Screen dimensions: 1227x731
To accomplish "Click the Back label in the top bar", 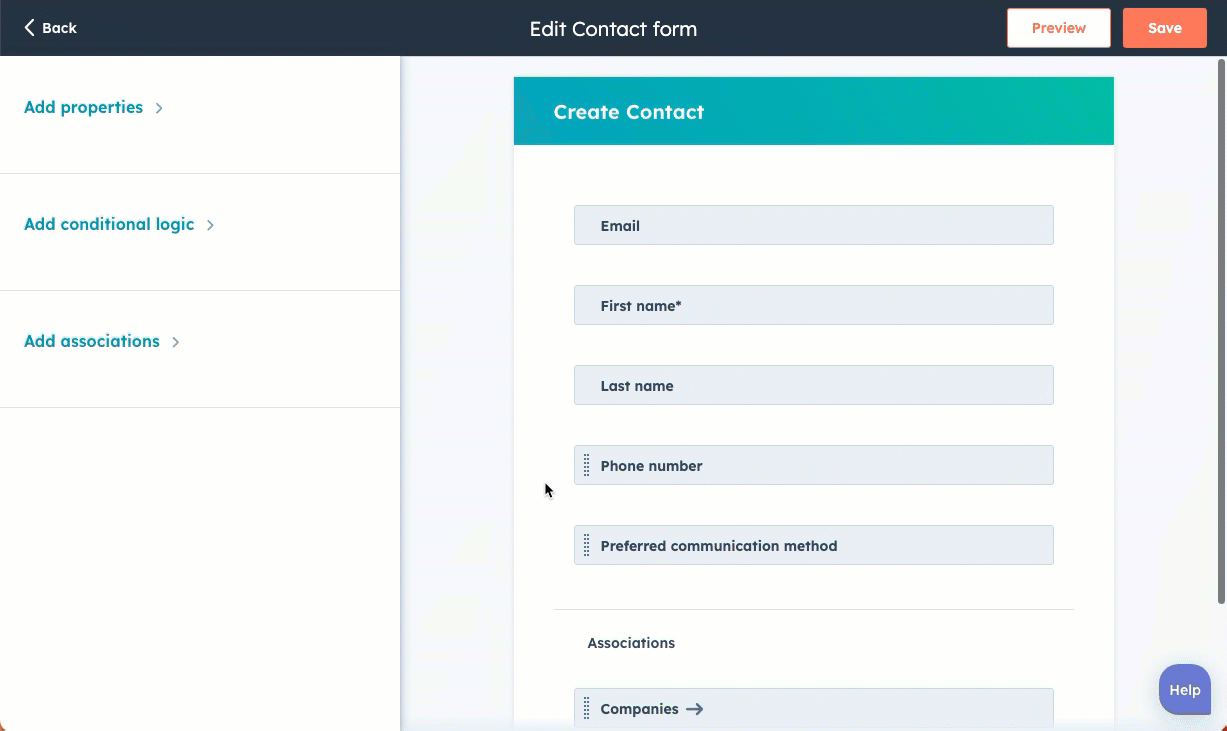I will [56, 28].
